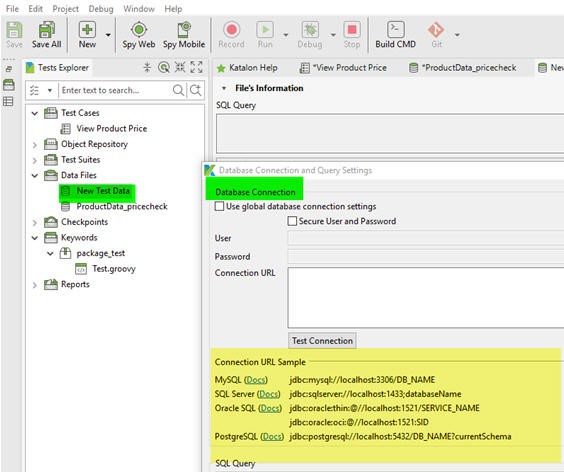The image size is (564, 472).
Task: Open advanced search icon
Action: pos(195,90)
